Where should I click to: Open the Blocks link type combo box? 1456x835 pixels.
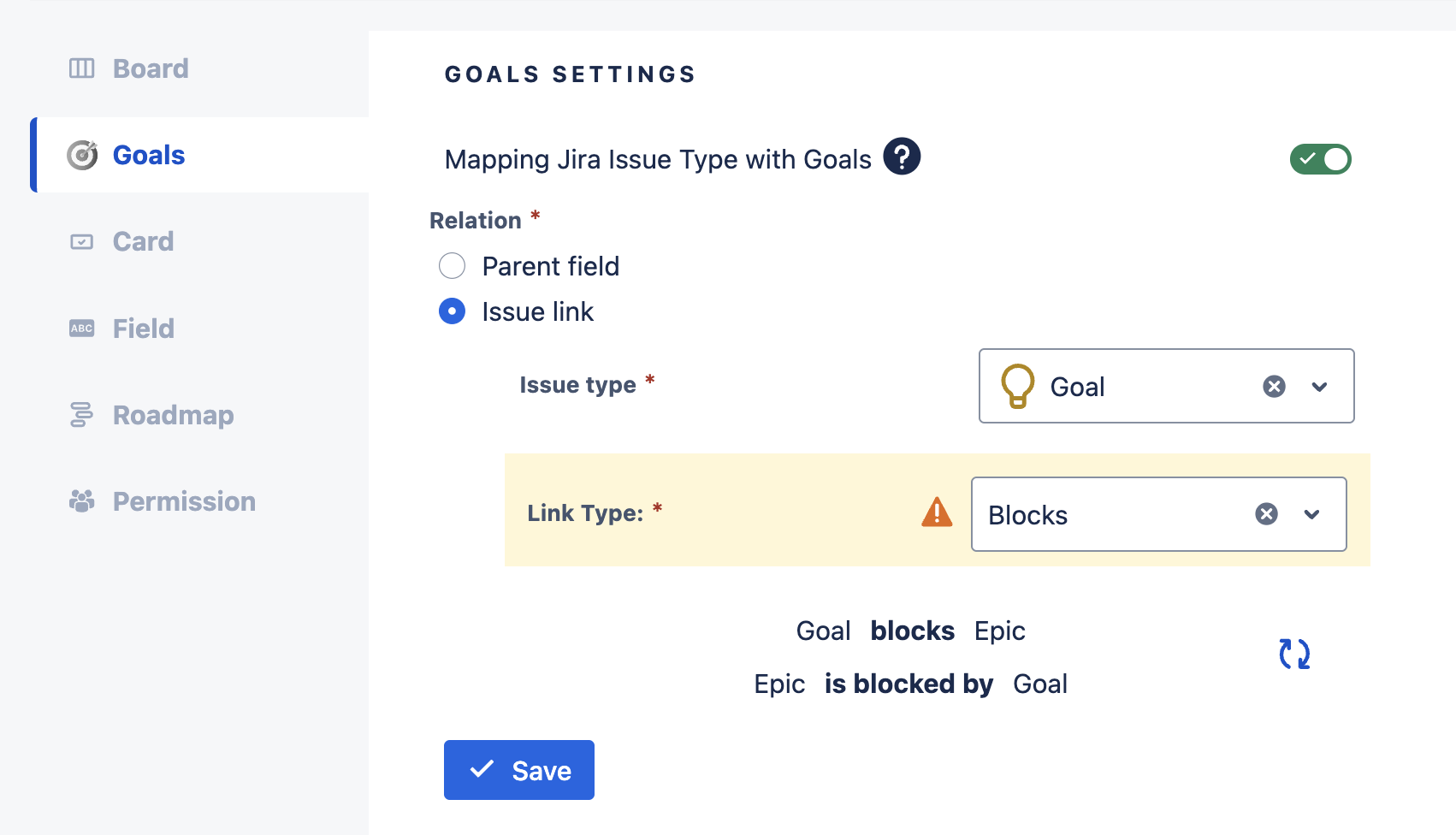click(1158, 514)
